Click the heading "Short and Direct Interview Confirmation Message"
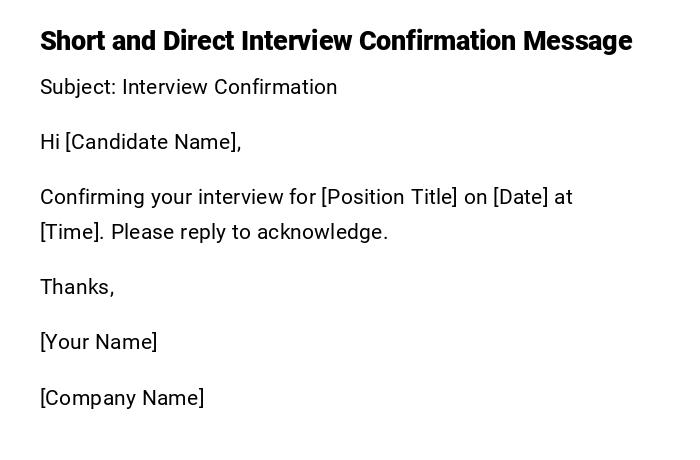 pos(336,41)
